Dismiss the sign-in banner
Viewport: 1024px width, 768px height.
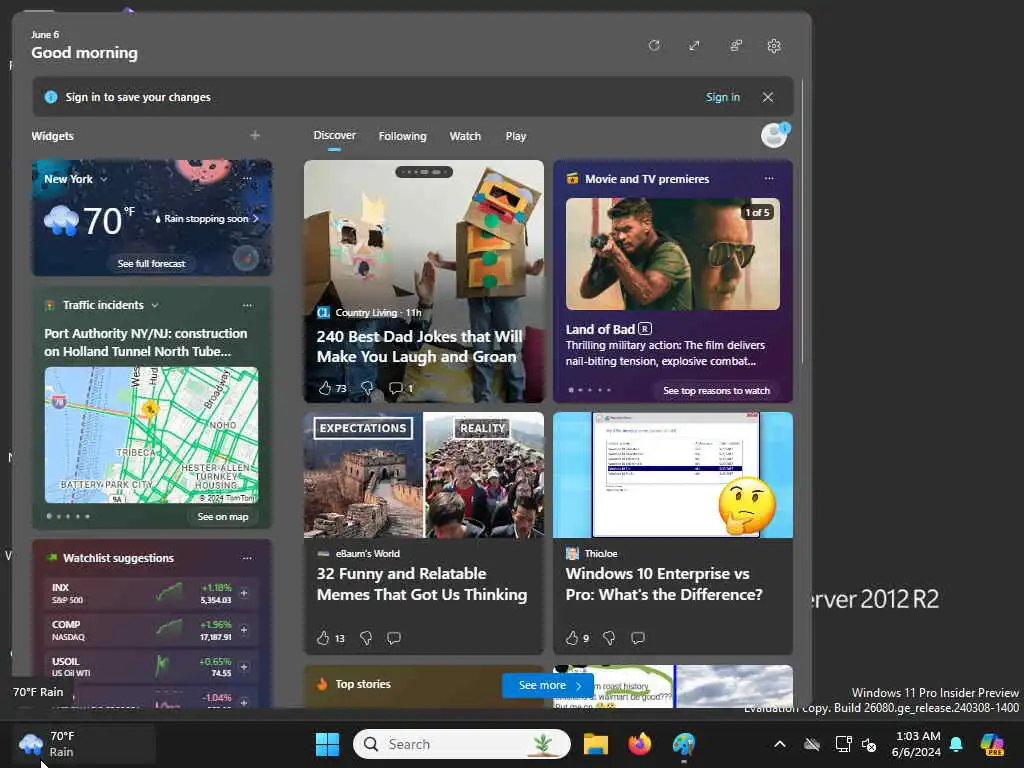pyautogui.click(x=768, y=97)
